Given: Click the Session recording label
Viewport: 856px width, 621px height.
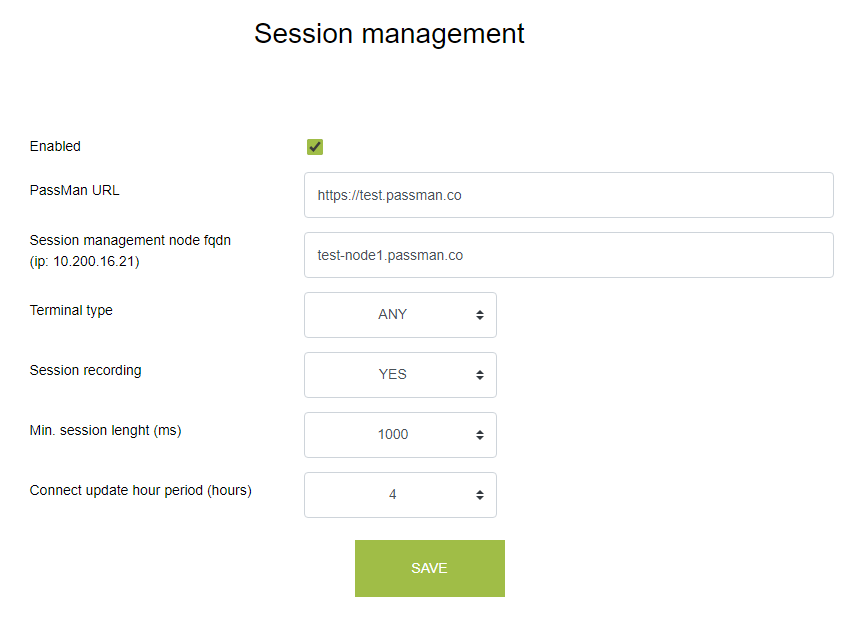Looking at the screenshot, I should click(x=85, y=370).
